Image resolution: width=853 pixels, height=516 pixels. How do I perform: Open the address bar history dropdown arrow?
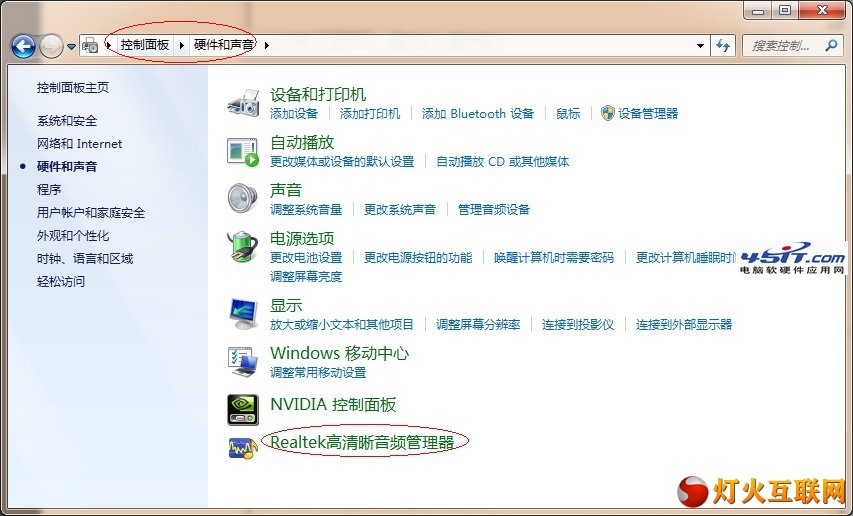[x=701, y=46]
